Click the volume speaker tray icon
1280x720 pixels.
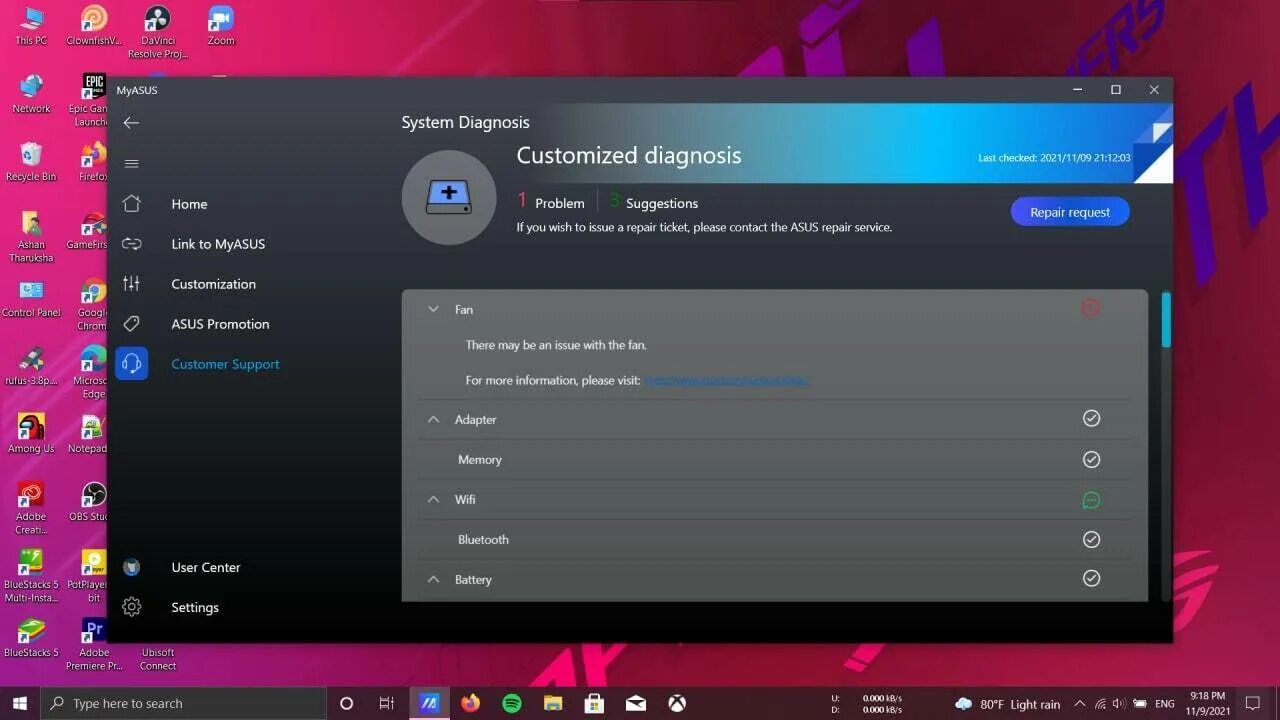pyautogui.click(x=1118, y=704)
